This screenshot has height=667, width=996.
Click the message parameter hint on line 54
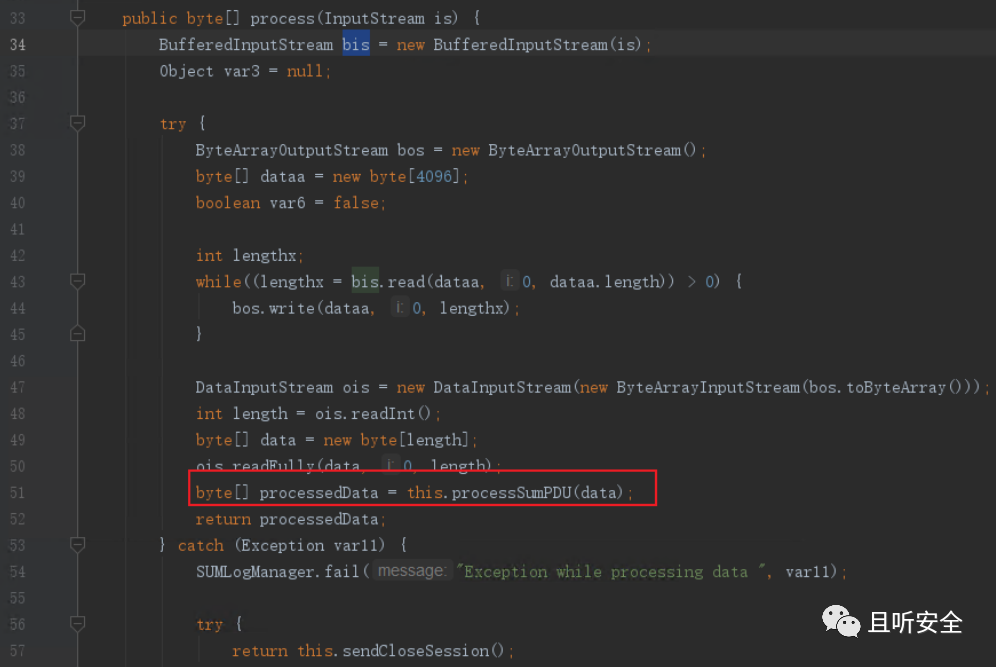(x=412, y=571)
